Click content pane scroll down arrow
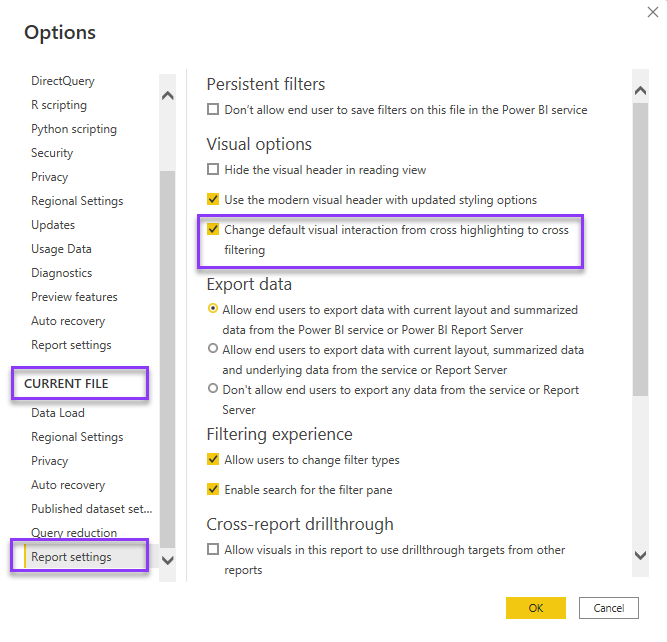The width and height of the screenshot is (667, 642). [x=640, y=555]
